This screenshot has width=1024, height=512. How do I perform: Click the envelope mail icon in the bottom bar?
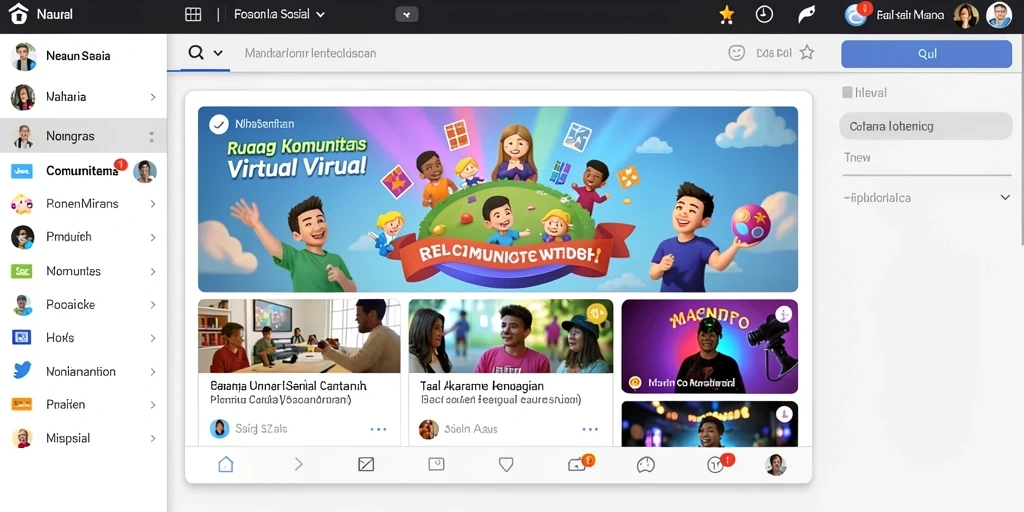[x=366, y=464]
